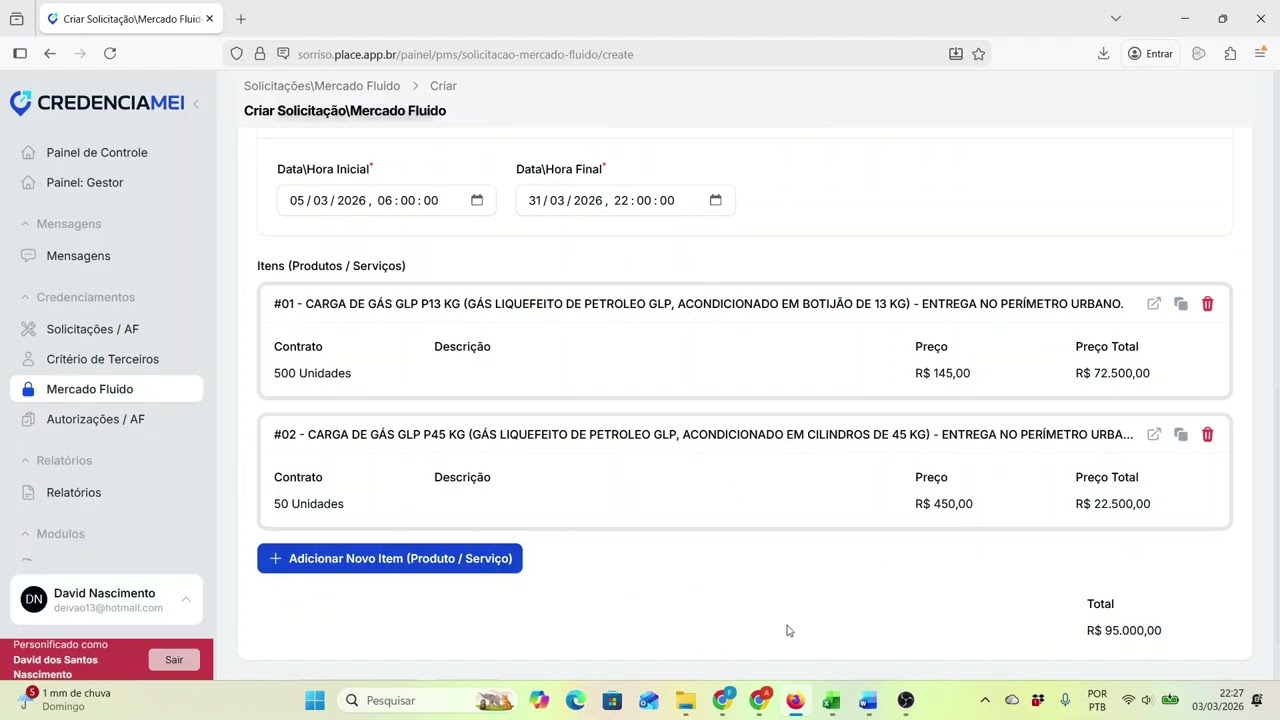Open Firefox downloads panel

pos(1104,54)
